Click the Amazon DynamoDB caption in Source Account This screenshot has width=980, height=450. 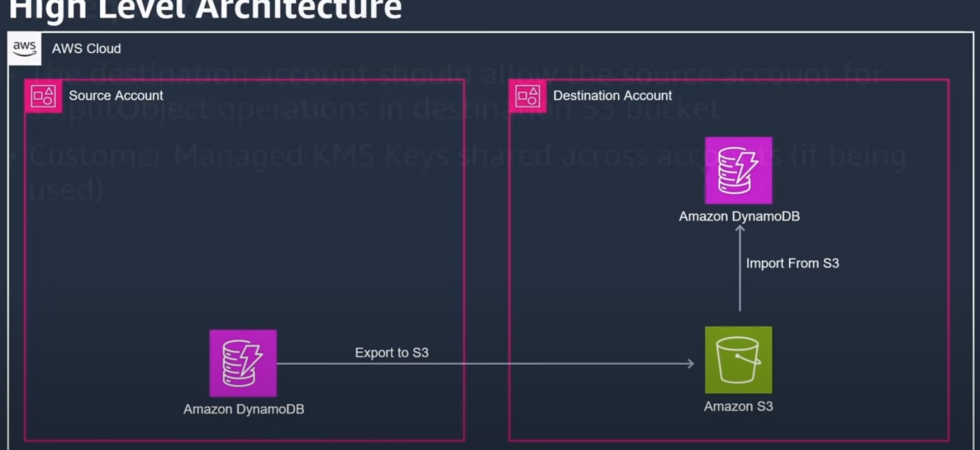244,410
